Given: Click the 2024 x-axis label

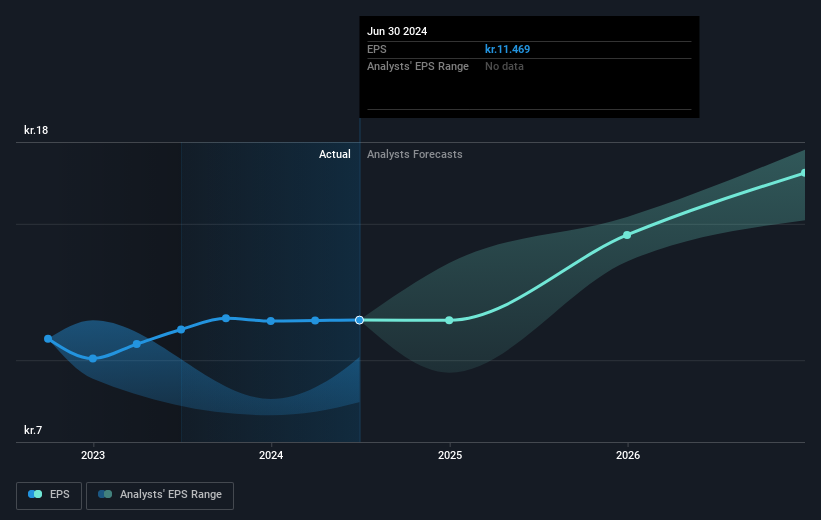Looking at the screenshot, I should click(x=271, y=455).
